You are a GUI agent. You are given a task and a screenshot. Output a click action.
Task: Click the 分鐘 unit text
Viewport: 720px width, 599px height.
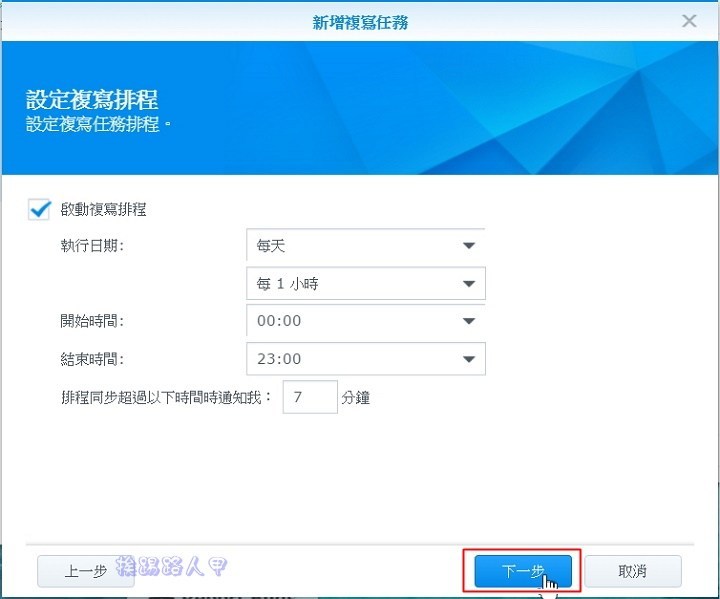[x=355, y=397]
